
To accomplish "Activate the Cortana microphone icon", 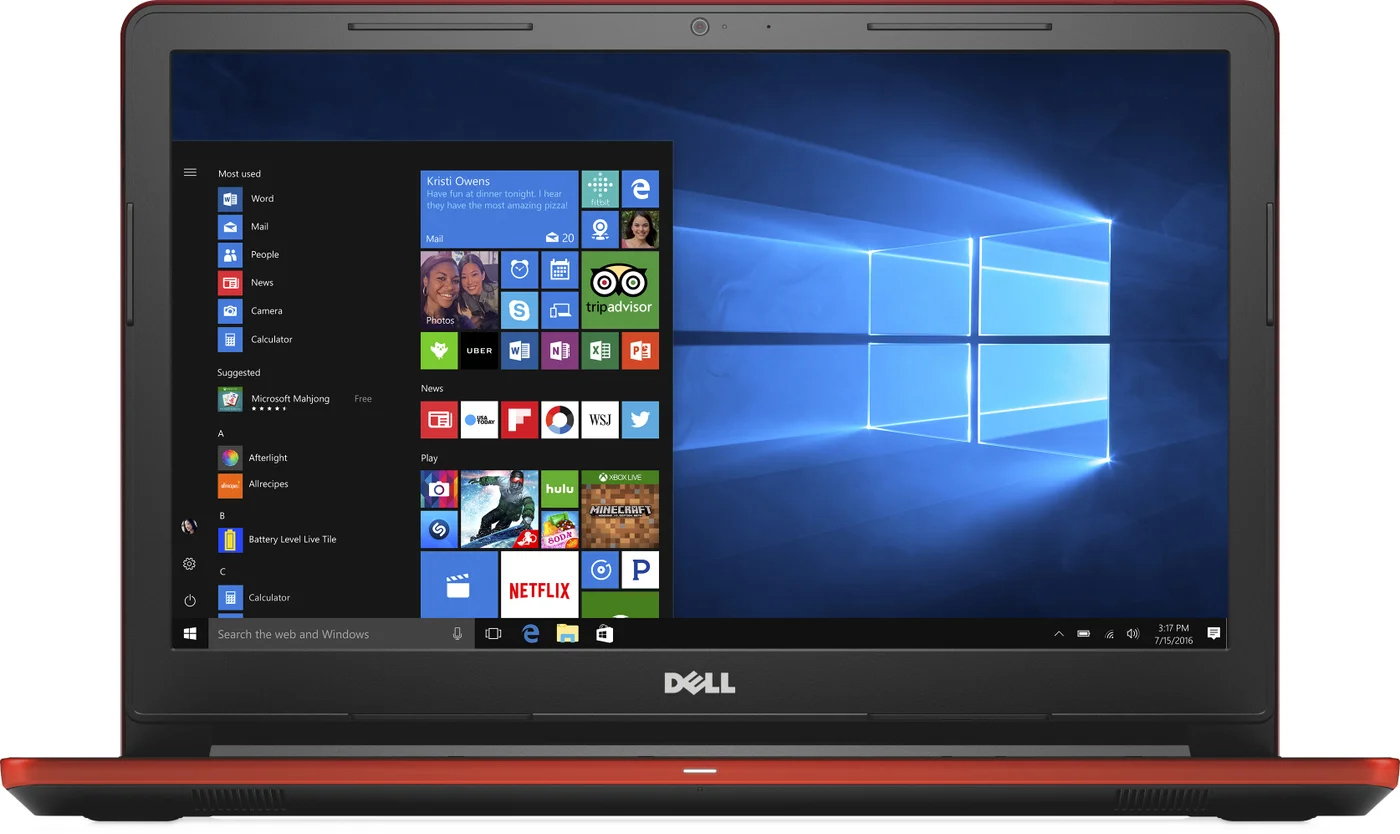I will (x=457, y=634).
